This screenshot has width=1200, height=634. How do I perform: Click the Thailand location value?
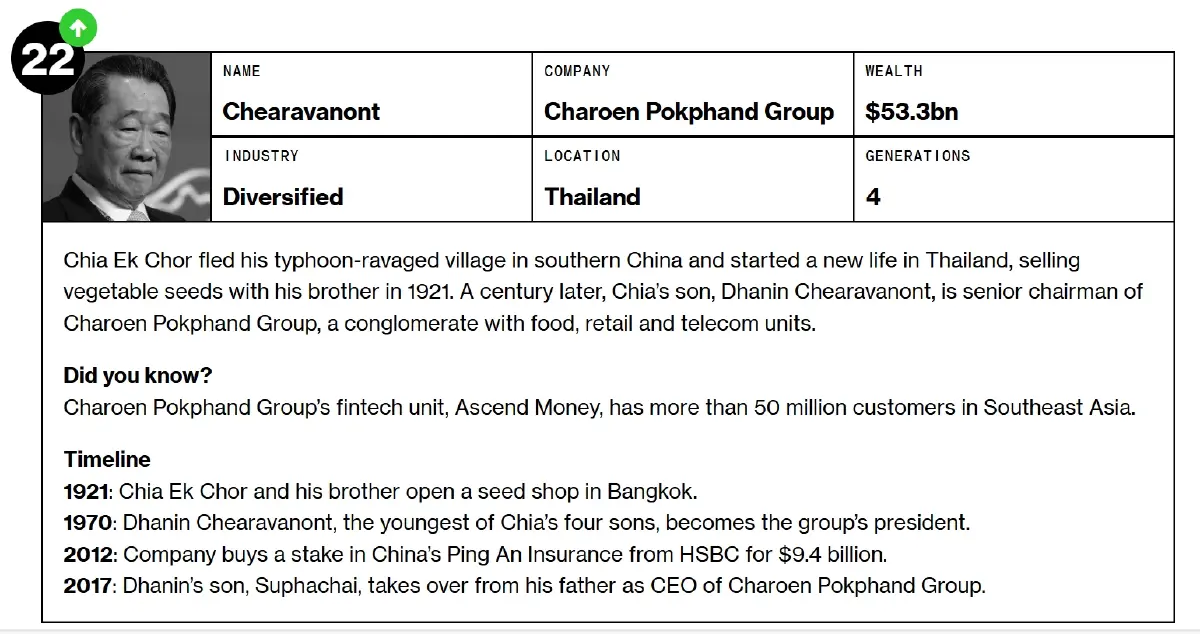point(592,197)
